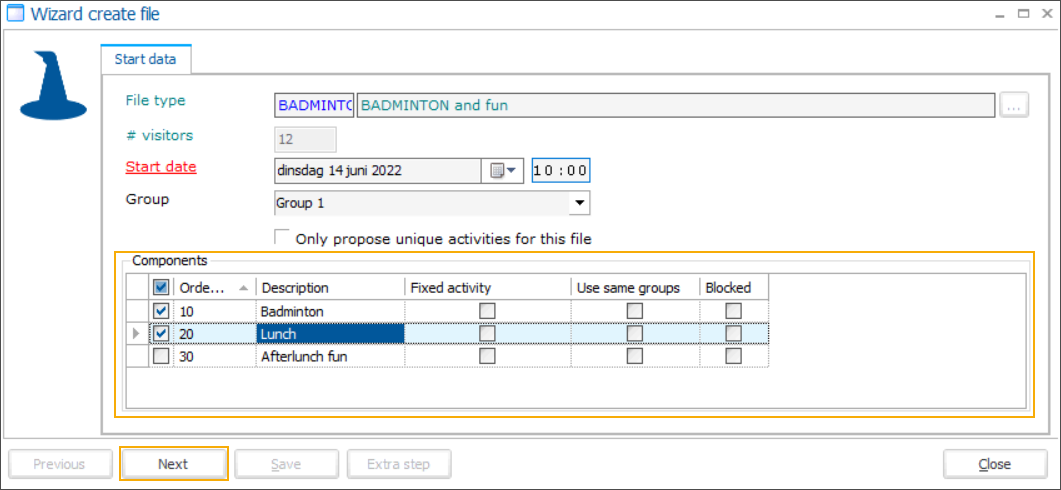
Task: Click the wizard hat icon
Action: coord(53,85)
